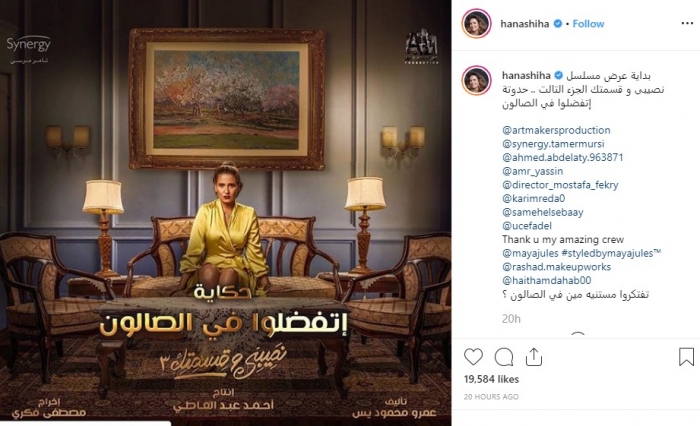
Task: Open the @artmakersproduction mention
Action: [556, 130]
